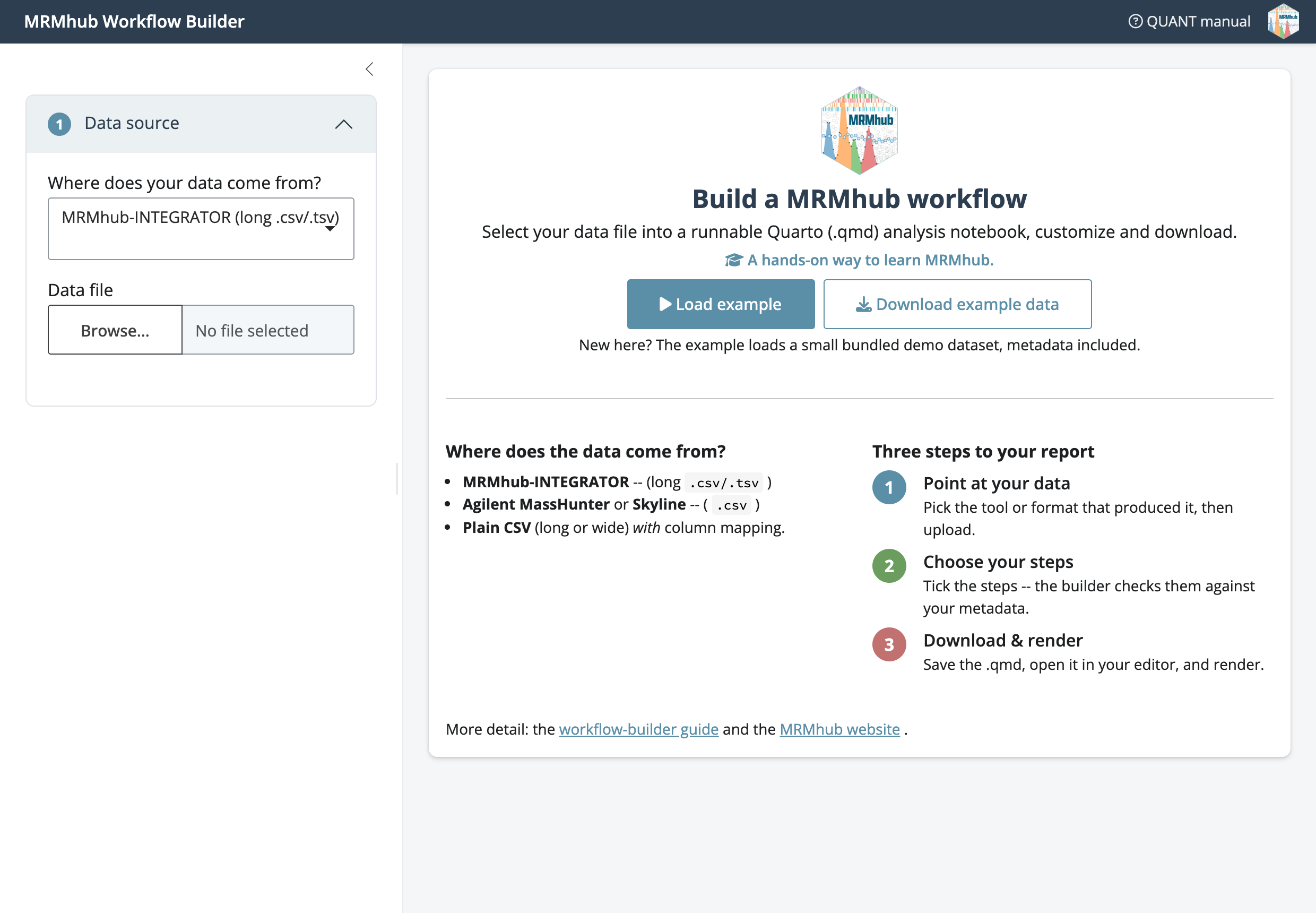
Task: Open the MRMhub website link
Action: [x=839, y=729]
